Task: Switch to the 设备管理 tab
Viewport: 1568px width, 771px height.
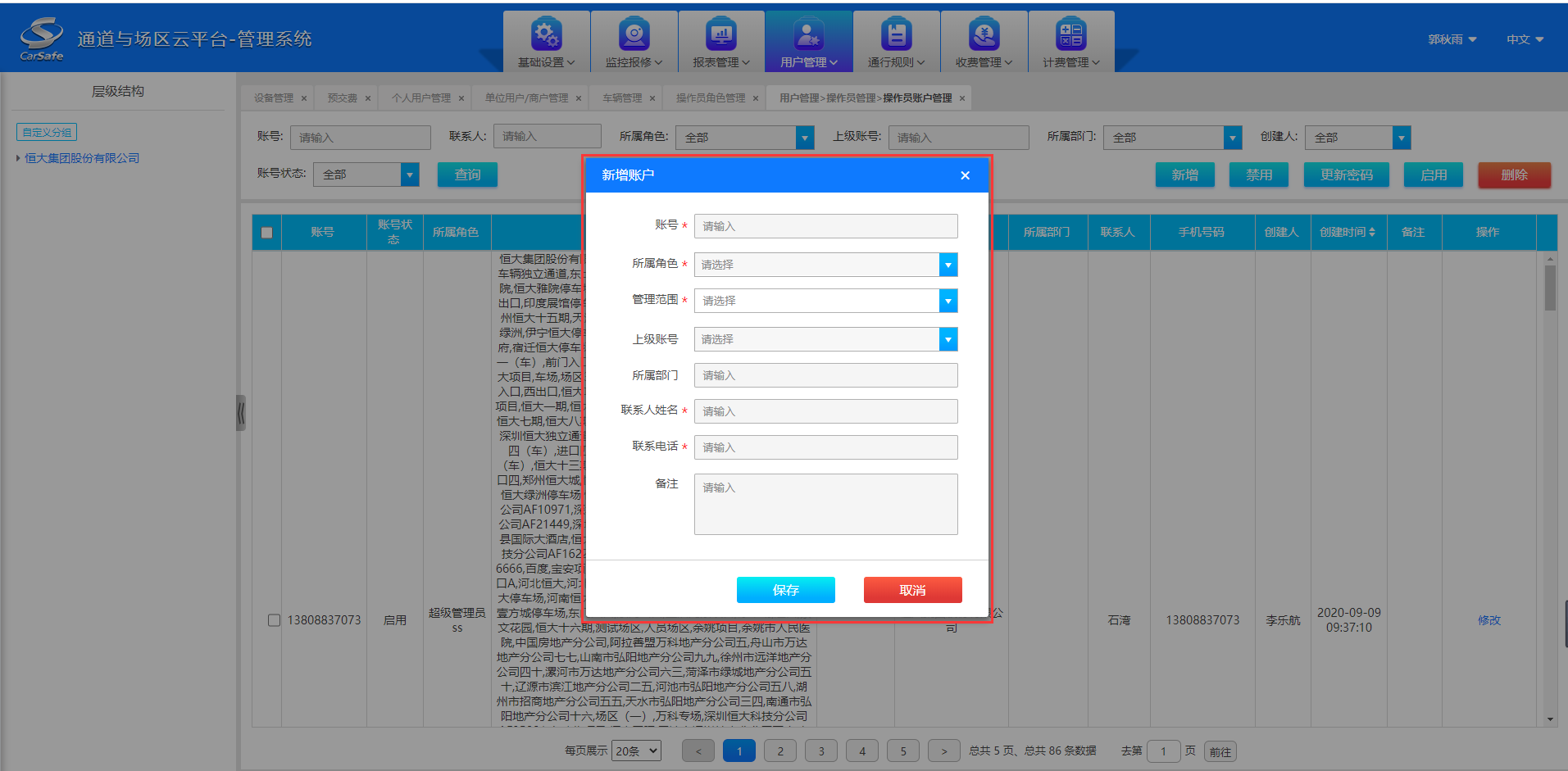Action: pos(273,98)
